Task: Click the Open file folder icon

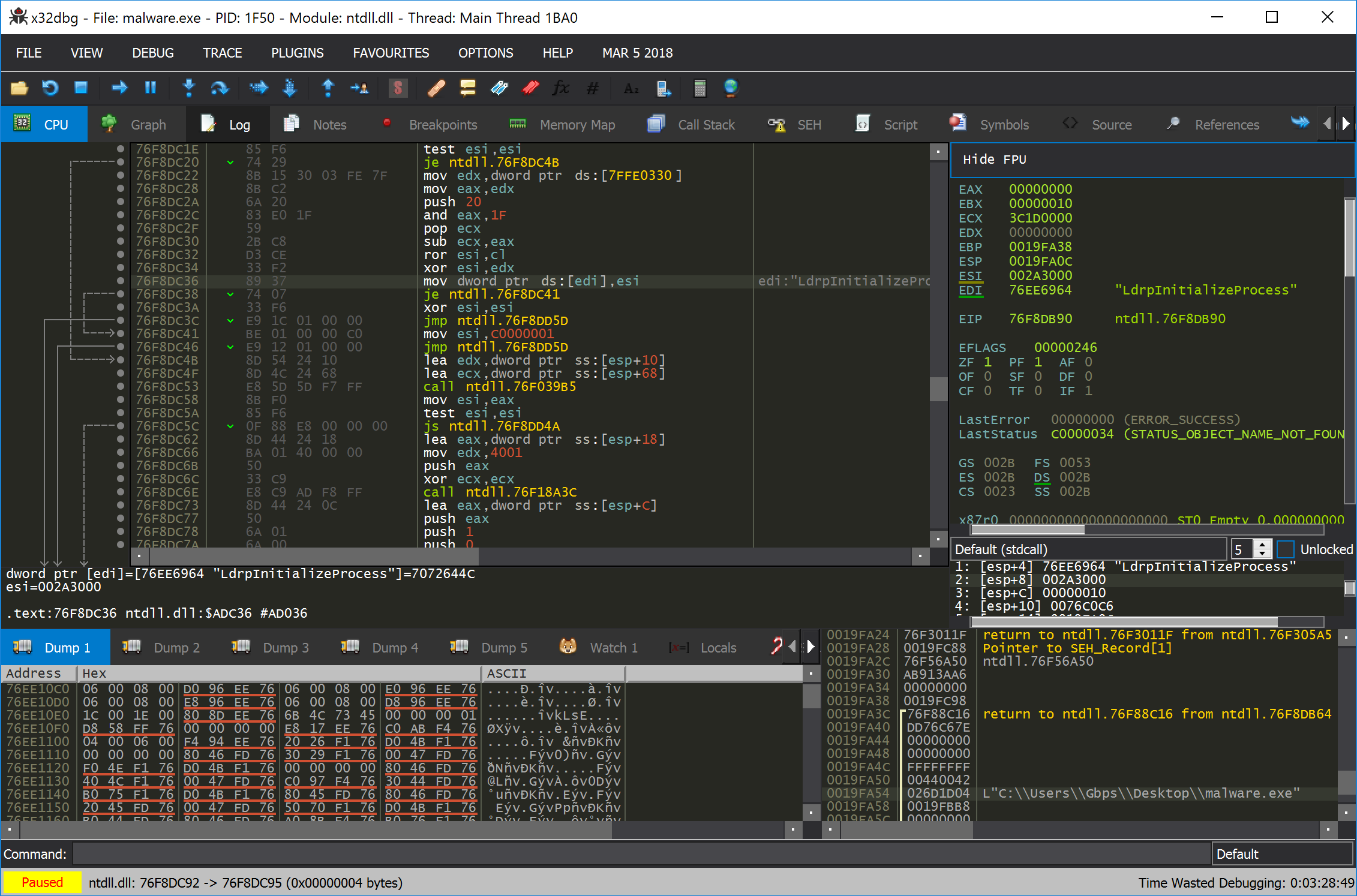Action: (19, 89)
